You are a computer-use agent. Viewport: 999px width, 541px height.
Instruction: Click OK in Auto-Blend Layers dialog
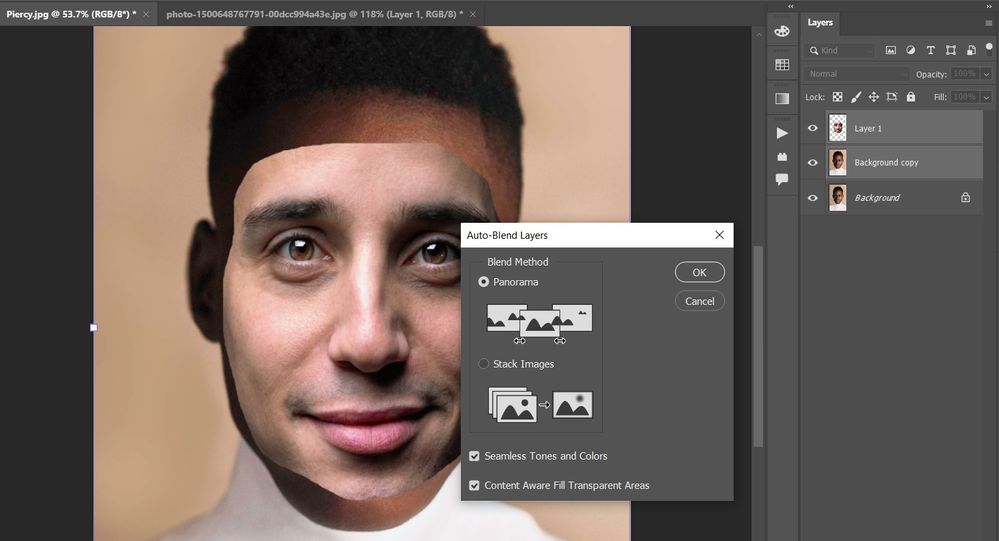click(700, 272)
